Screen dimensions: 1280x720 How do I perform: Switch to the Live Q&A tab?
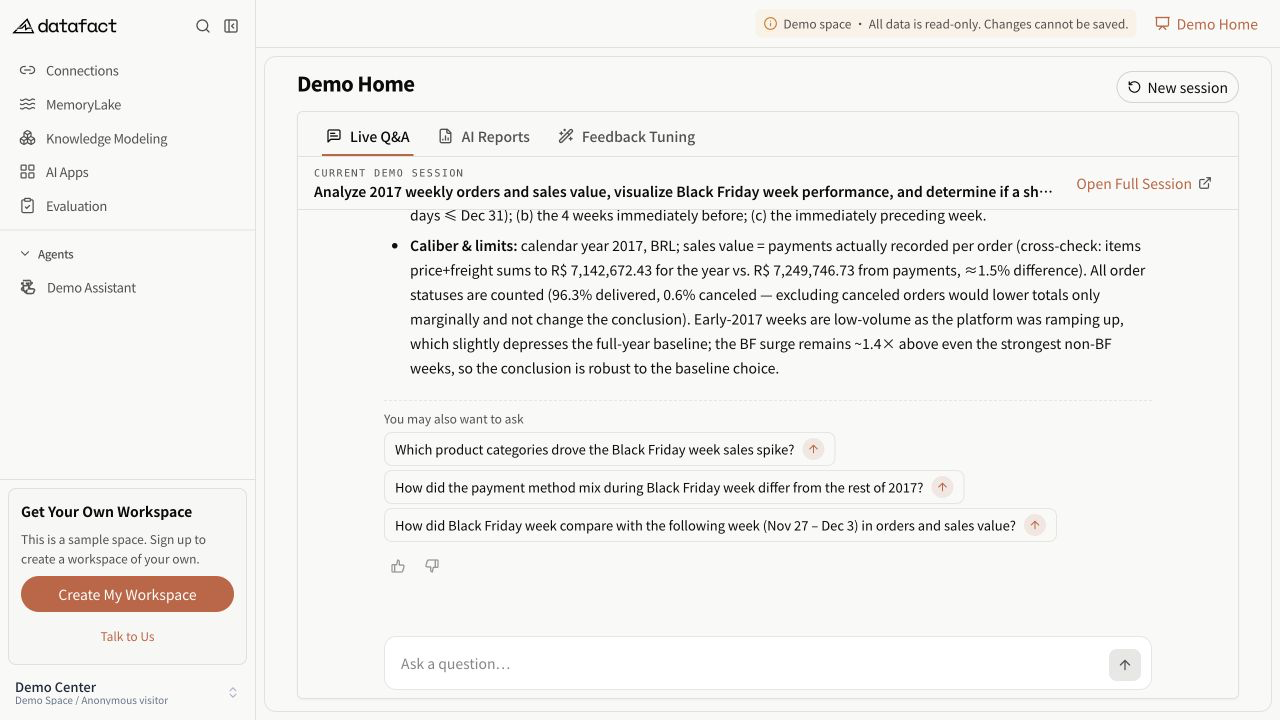click(368, 137)
